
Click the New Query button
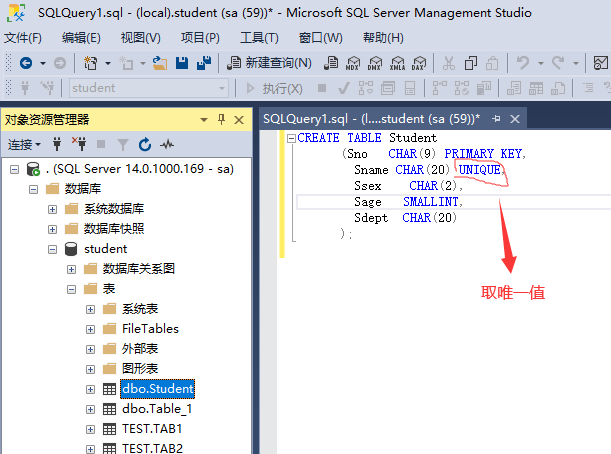tap(269, 63)
